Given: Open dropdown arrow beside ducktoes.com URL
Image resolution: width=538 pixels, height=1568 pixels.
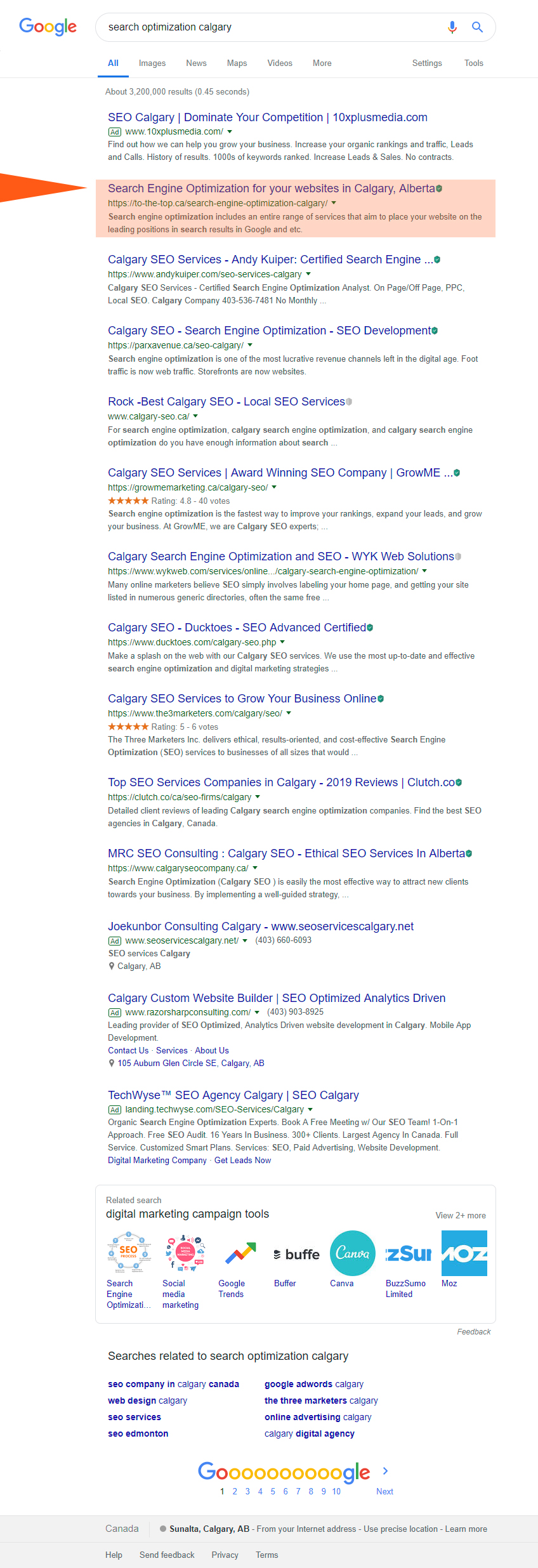Looking at the screenshot, I should click(282, 642).
